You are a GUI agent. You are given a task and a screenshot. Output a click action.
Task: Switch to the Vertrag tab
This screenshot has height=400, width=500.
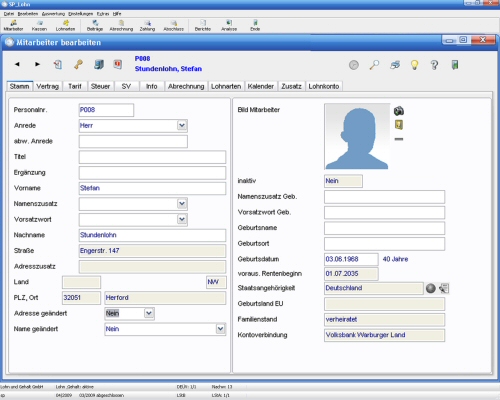click(47, 86)
